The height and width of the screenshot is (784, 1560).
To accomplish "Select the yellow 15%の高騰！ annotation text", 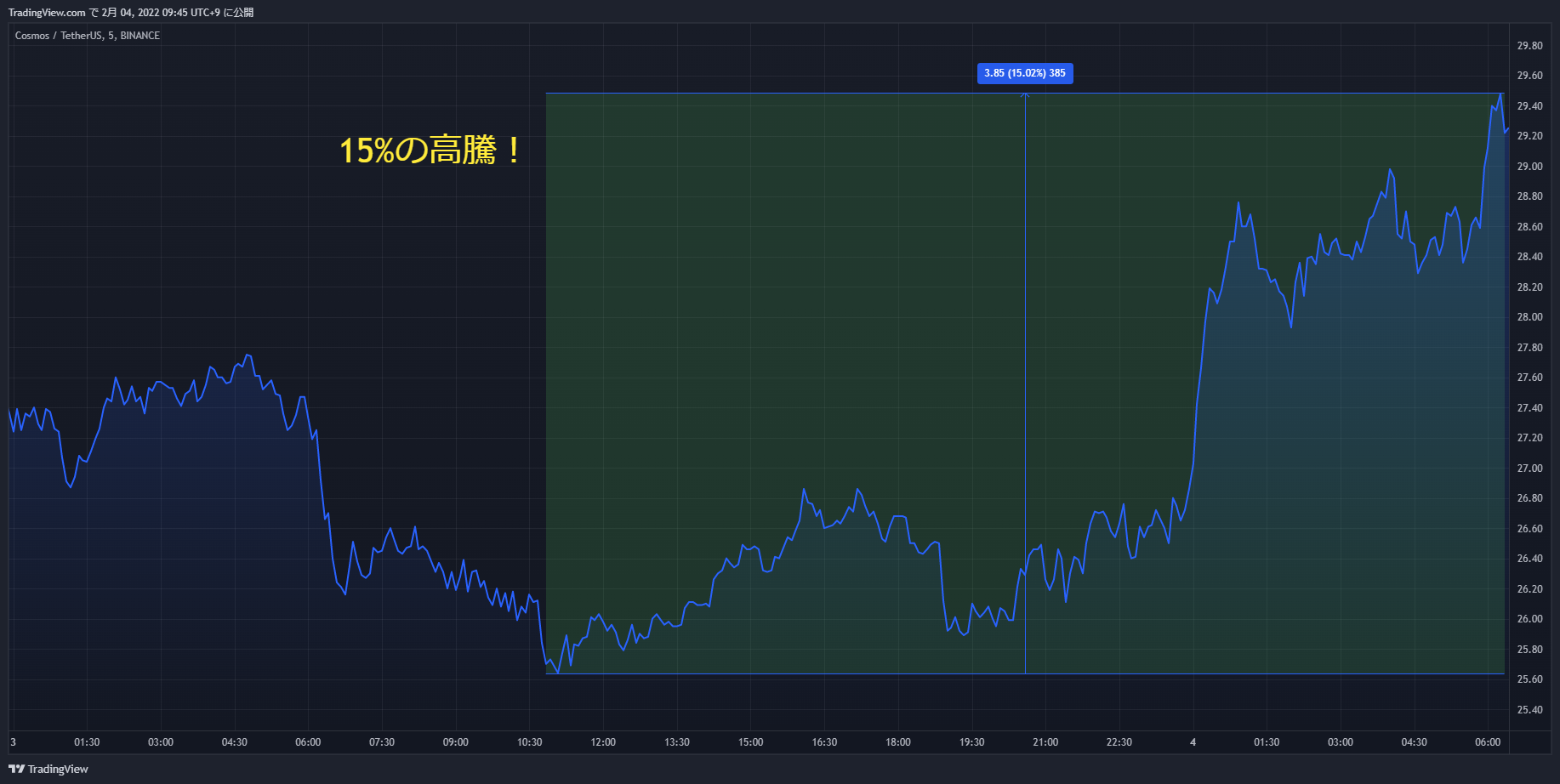I will [x=430, y=151].
